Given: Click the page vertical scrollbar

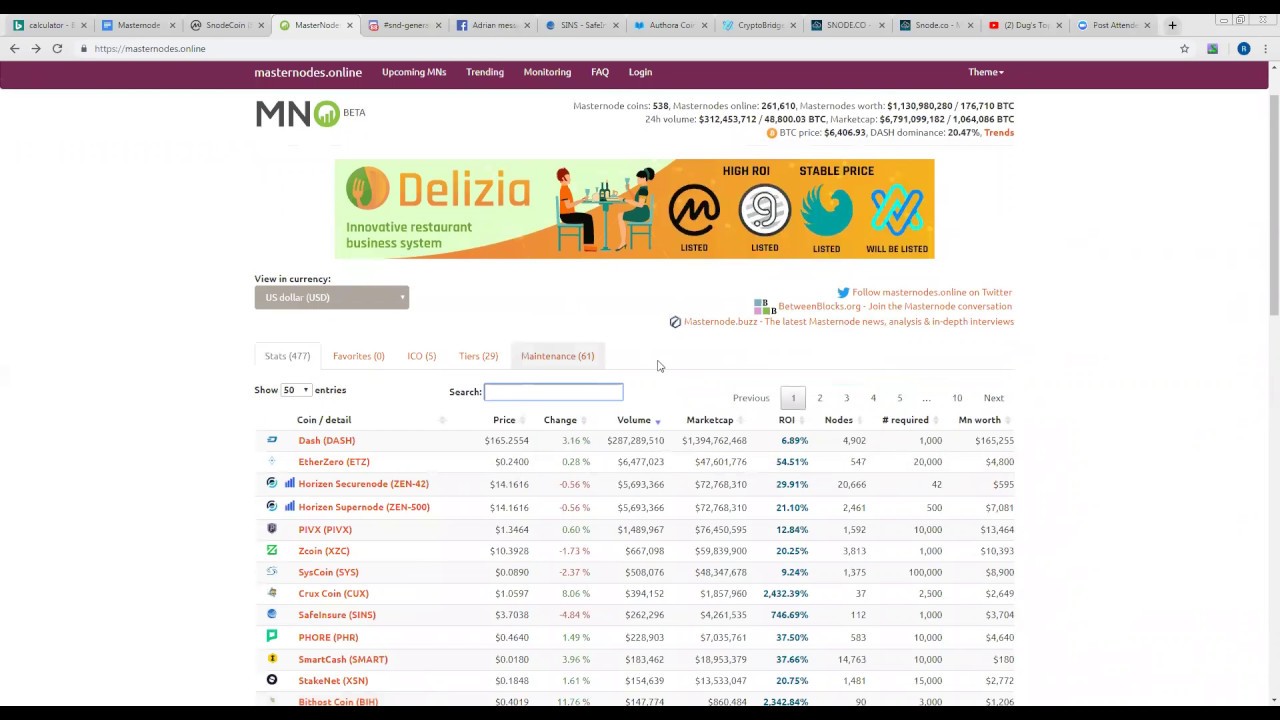Looking at the screenshot, I should [x=1274, y=207].
